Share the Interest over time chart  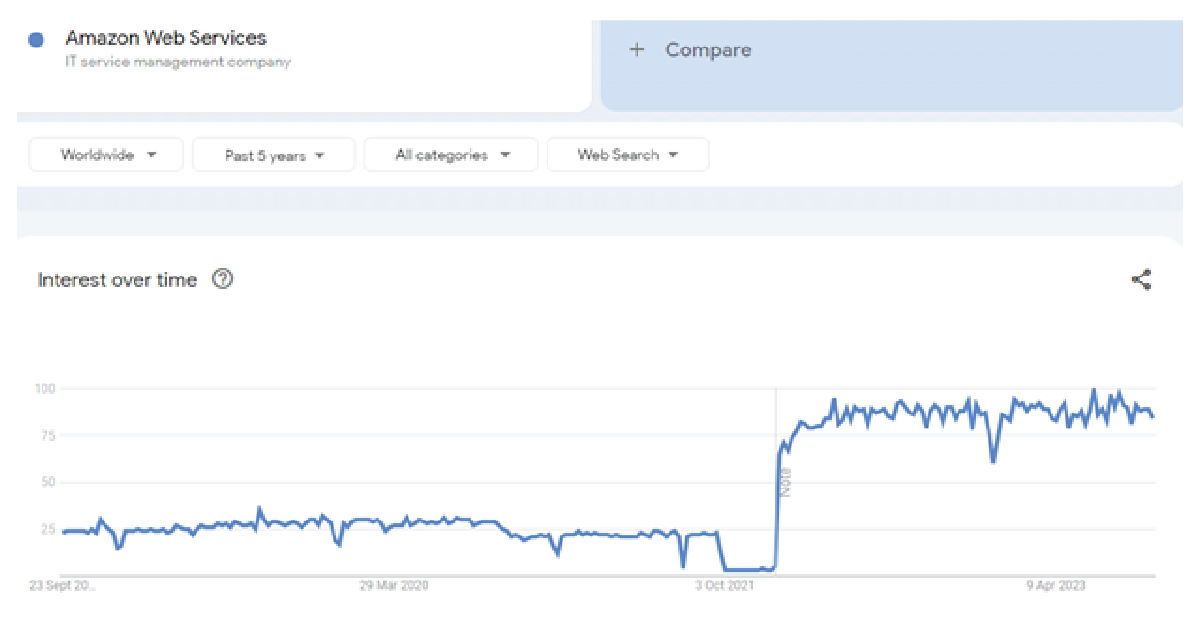pyautogui.click(x=1141, y=280)
